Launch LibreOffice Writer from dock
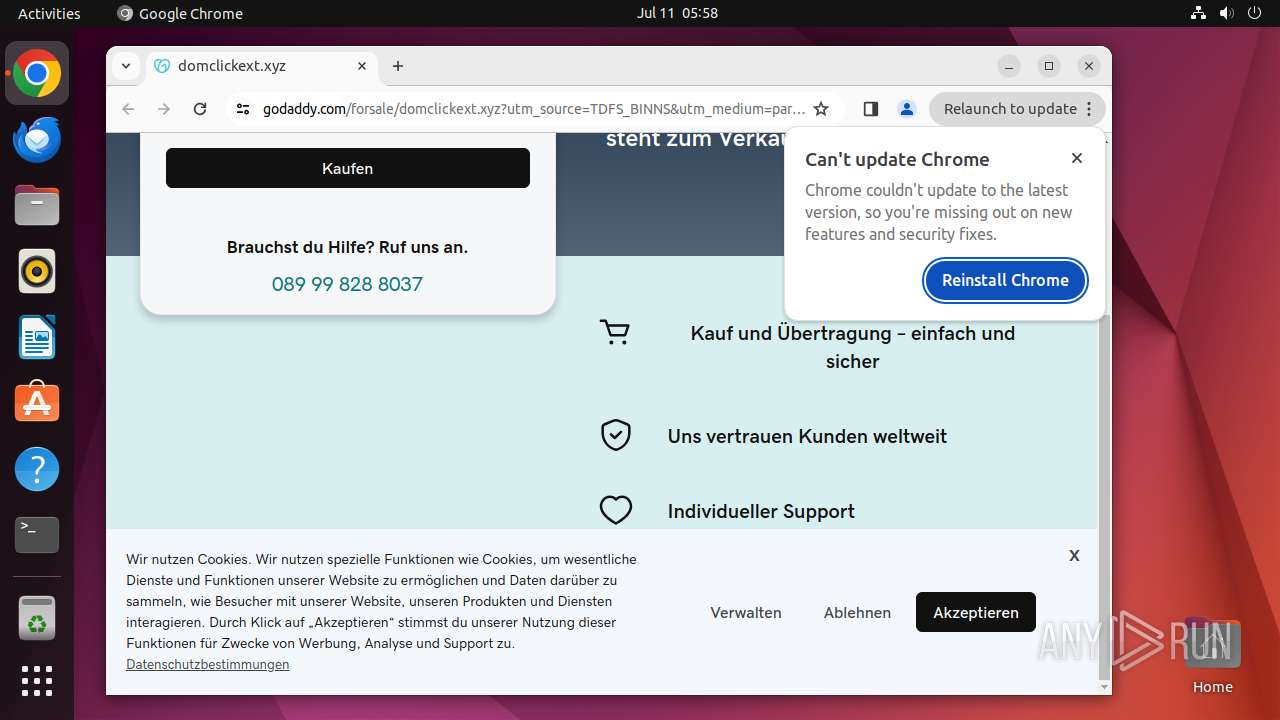 (37, 337)
